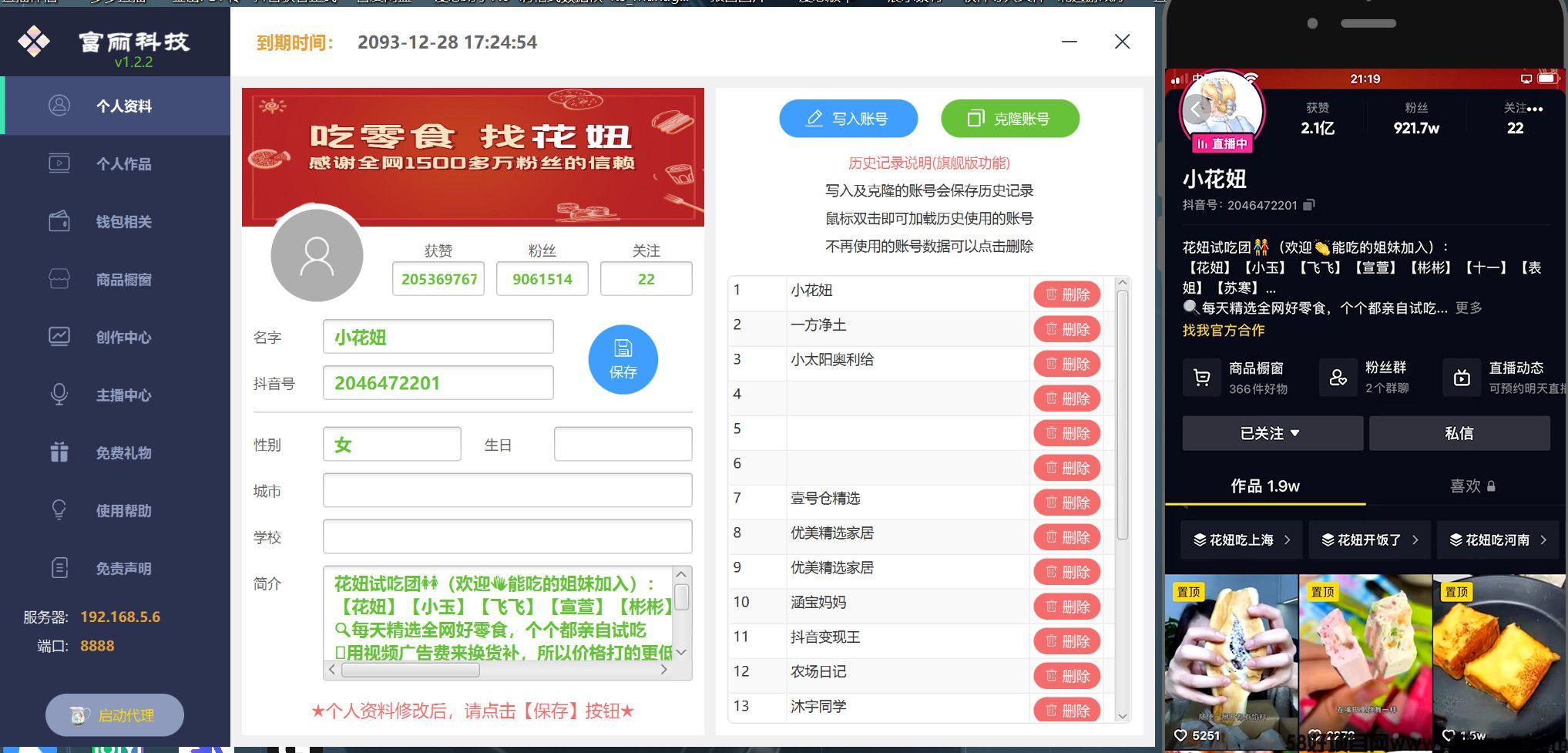This screenshot has width=1568, height=753.
Task: Open 个人资料 in the sidebar
Action: pyautogui.click(x=116, y=106)
